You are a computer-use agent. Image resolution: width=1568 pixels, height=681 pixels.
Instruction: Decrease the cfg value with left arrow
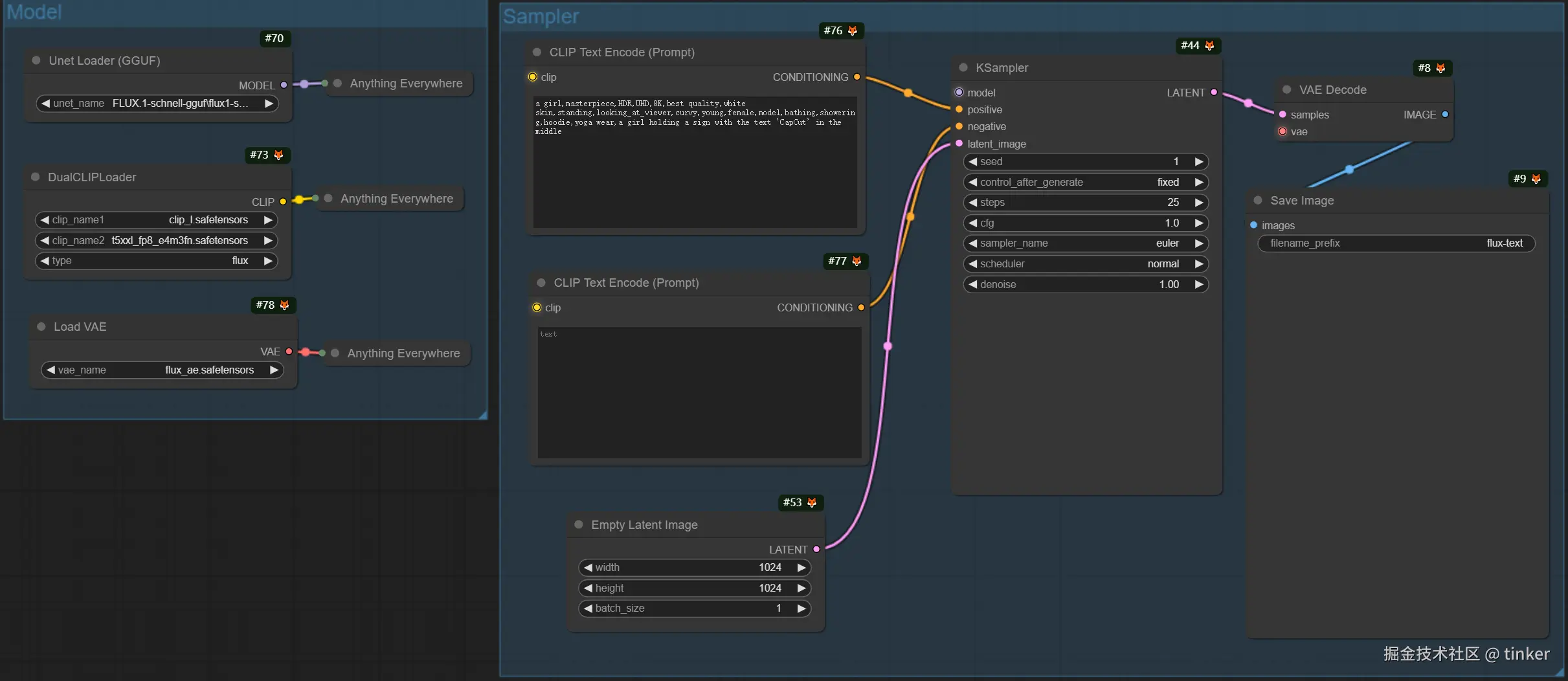pyautogui.click(x=972, y=223)
